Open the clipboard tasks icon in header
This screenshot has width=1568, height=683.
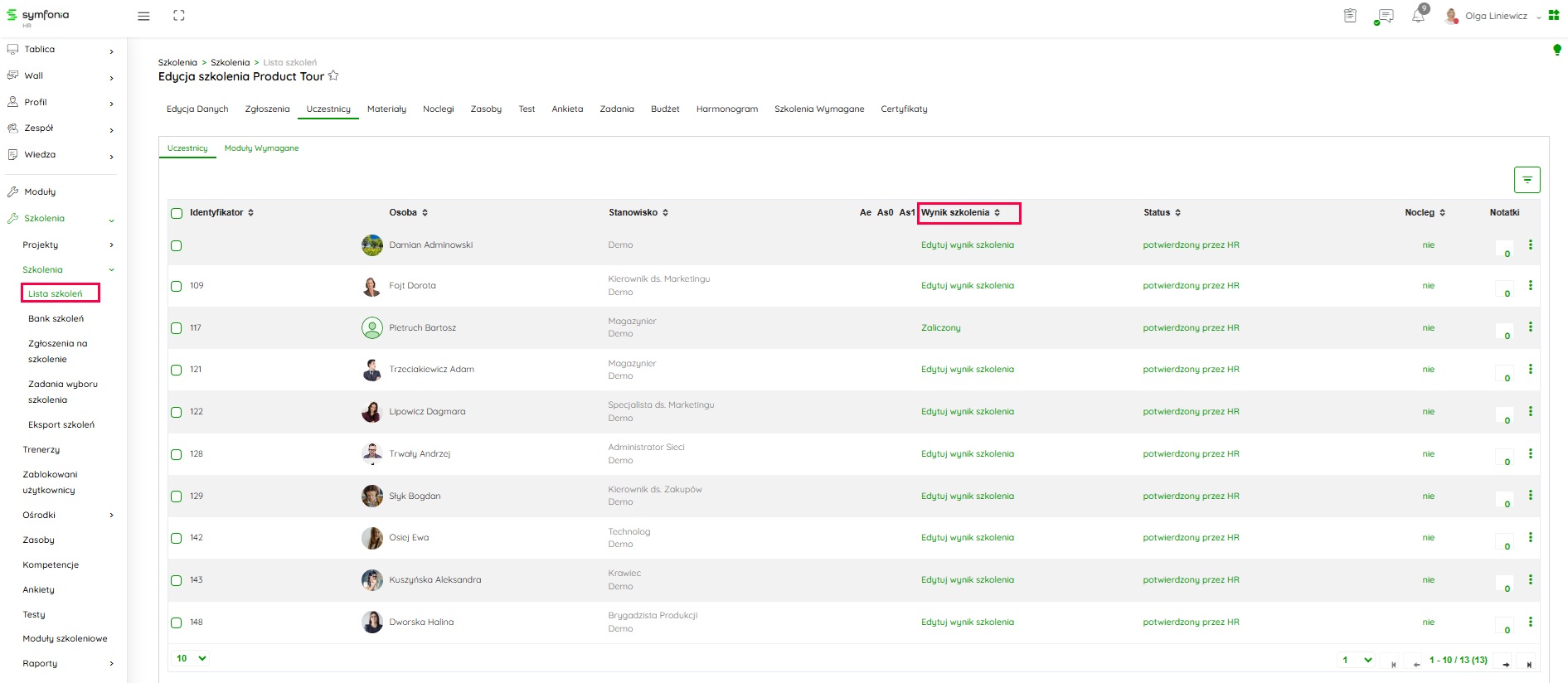pyautogui.click(x=1350, y=16)
